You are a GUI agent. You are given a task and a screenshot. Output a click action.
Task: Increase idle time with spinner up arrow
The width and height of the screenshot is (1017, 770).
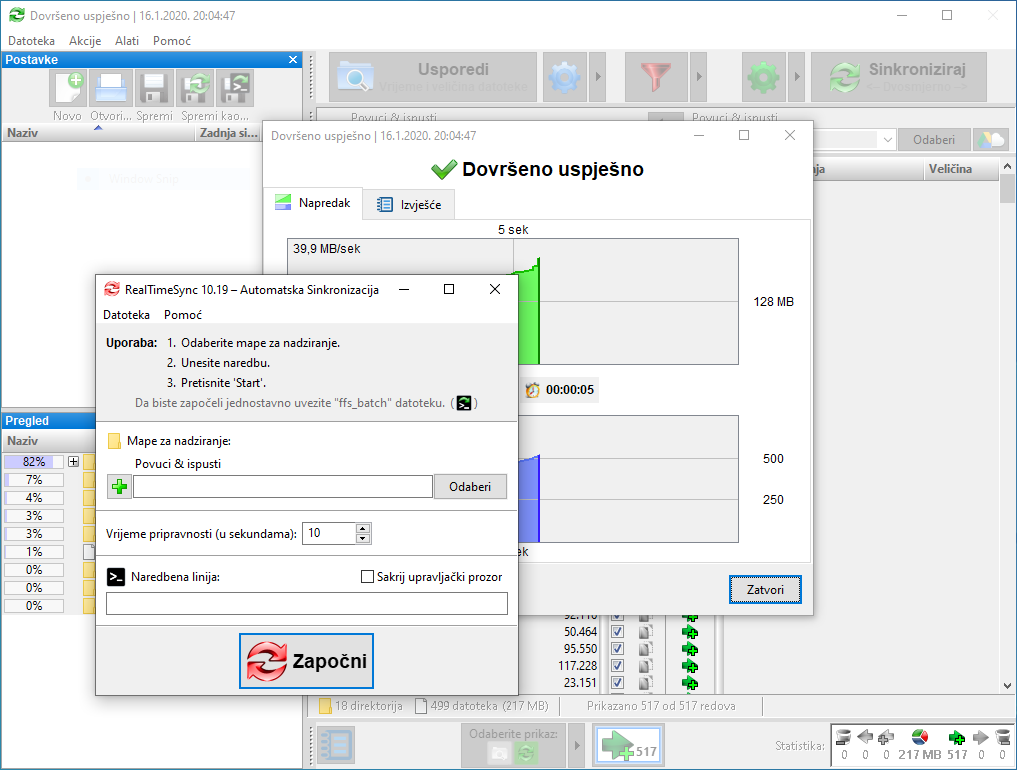(363, 528)
